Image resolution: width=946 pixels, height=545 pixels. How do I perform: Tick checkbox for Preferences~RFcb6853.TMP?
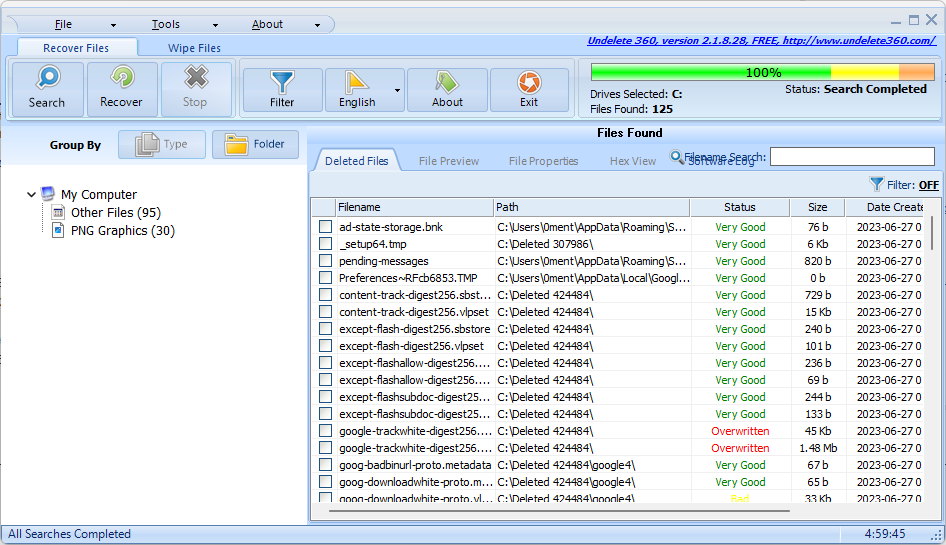[325, 278]
